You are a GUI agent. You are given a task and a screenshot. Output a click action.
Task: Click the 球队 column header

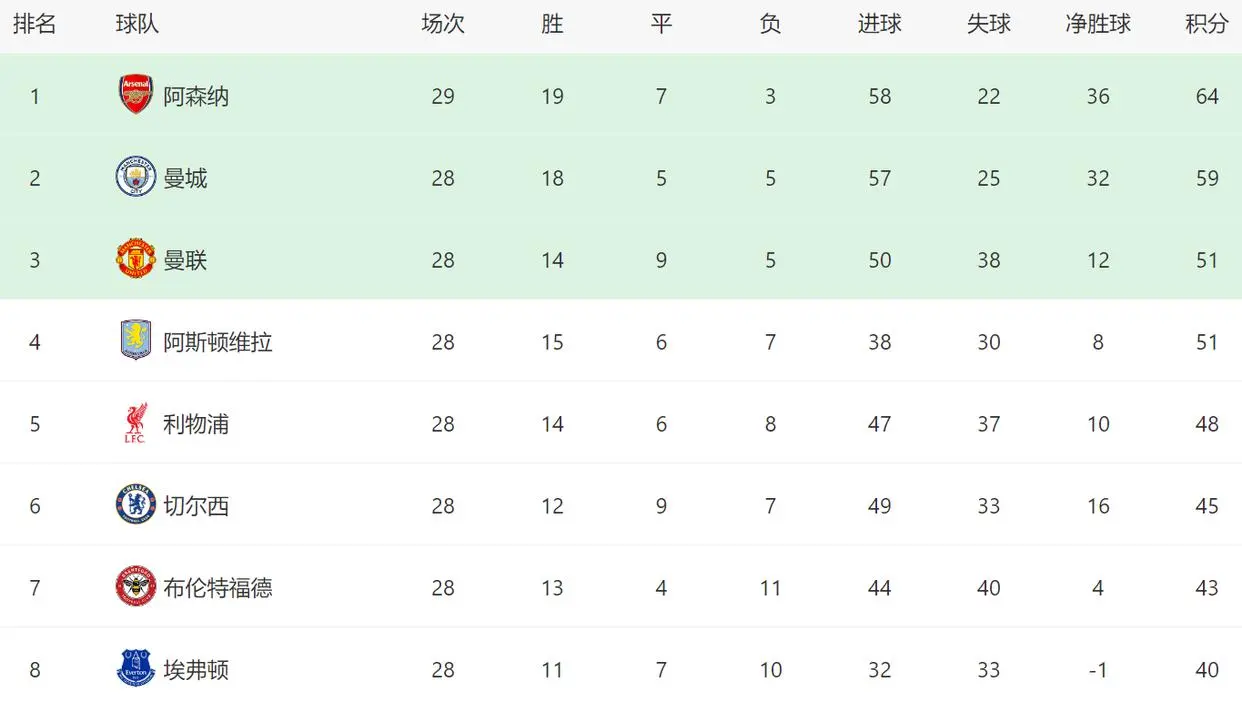(x=137, y=24)
